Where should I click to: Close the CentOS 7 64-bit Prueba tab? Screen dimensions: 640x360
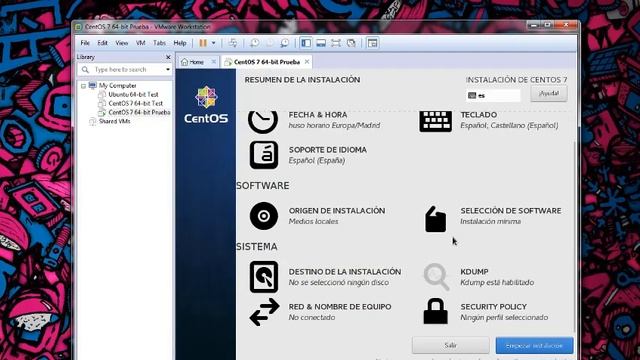coord(307,62)
